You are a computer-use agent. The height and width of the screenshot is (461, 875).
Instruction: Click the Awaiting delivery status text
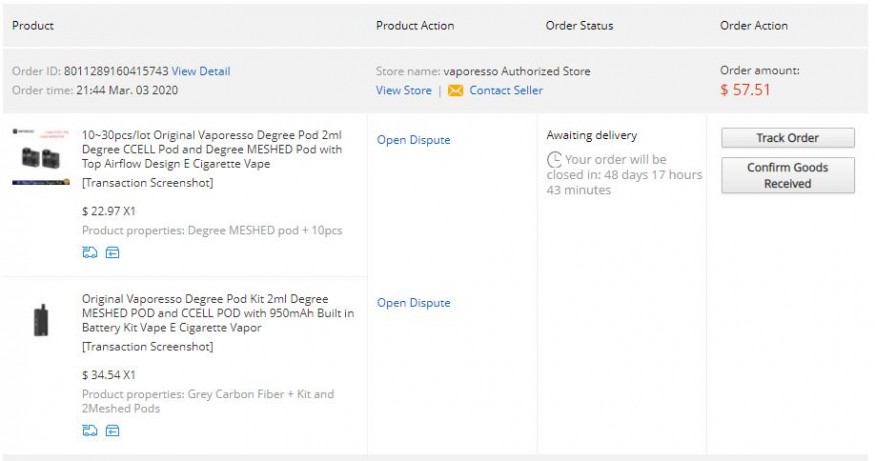click(x=592, y=136)
